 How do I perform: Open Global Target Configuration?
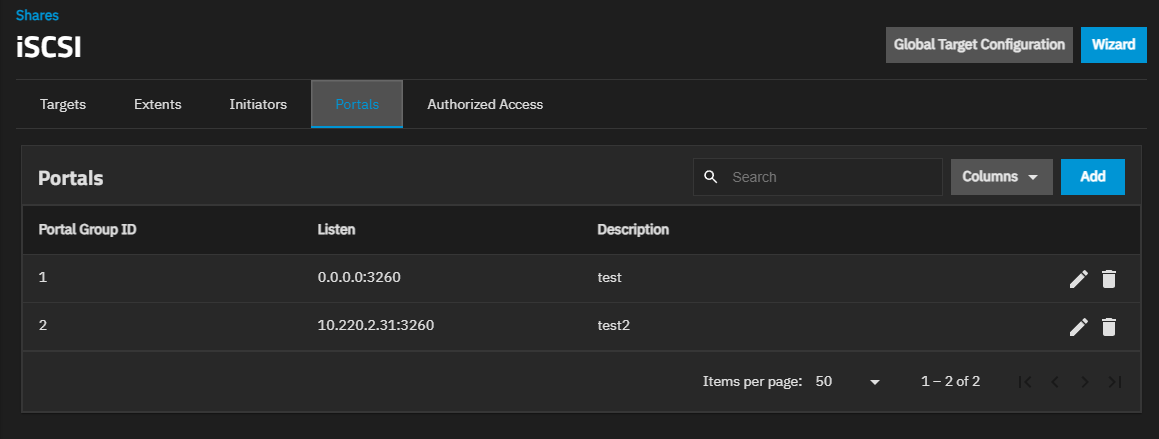click(979, 45)
